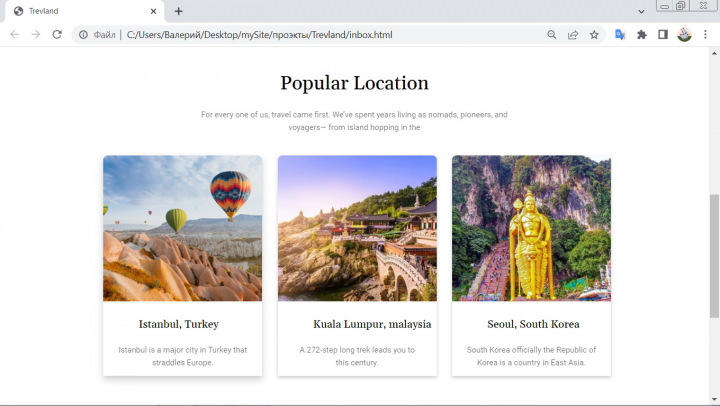Select the 'Seoul, South Korea' card title
The height and width of the screenshot is (406, 720).
[x=533, y=324]
